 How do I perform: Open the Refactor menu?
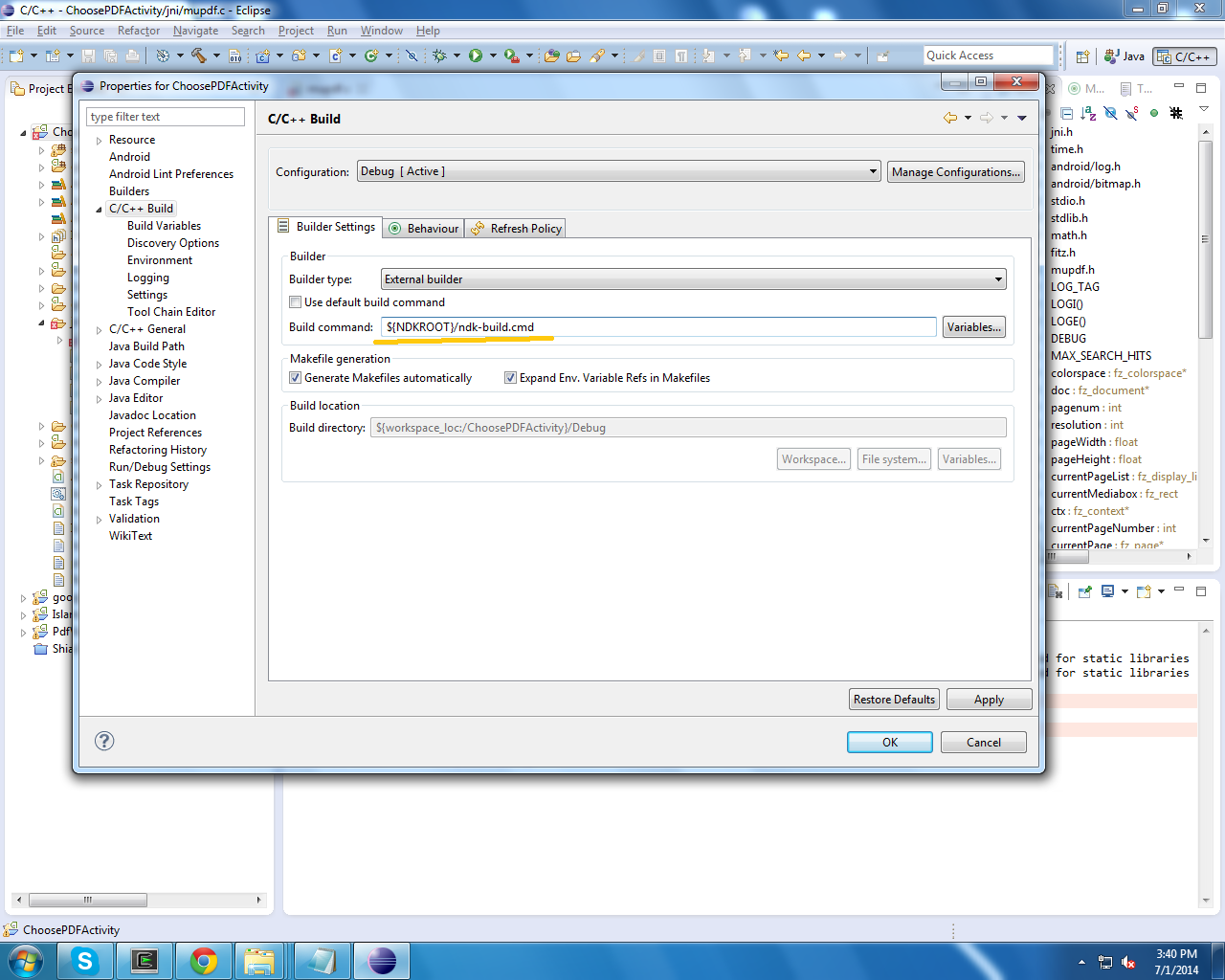click(139, 31)
